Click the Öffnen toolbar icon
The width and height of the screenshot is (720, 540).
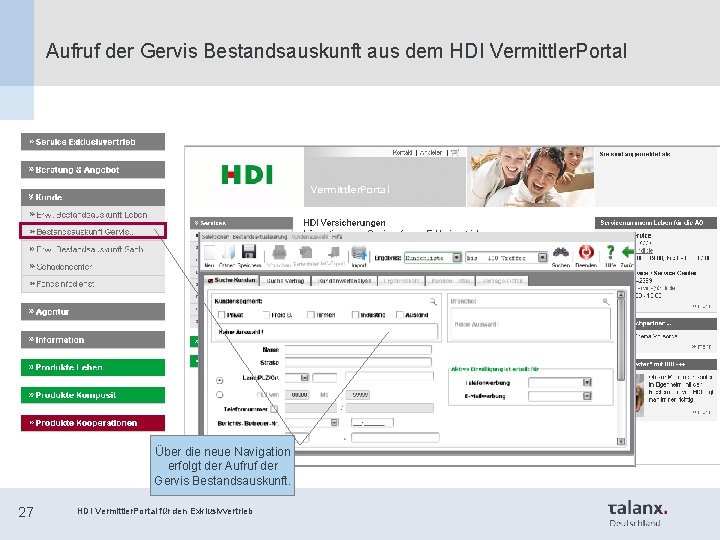(x=228, y=253)
